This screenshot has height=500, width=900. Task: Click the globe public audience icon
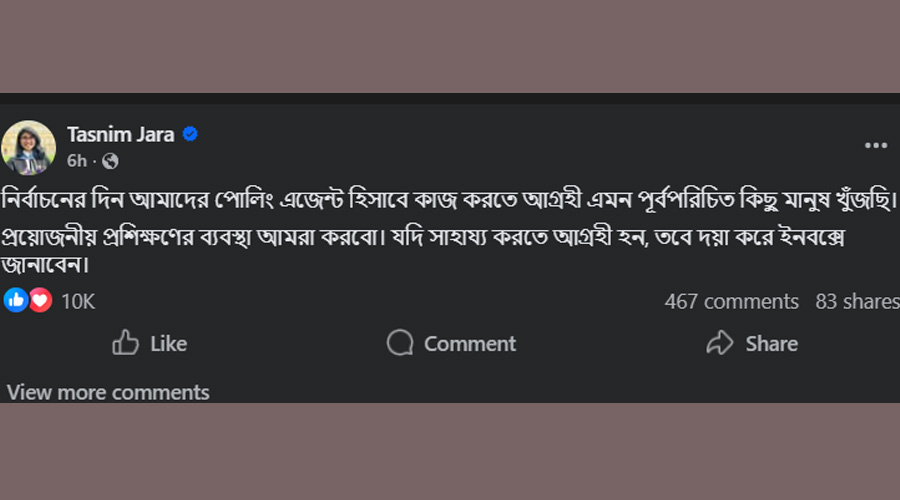pos(110,160)
